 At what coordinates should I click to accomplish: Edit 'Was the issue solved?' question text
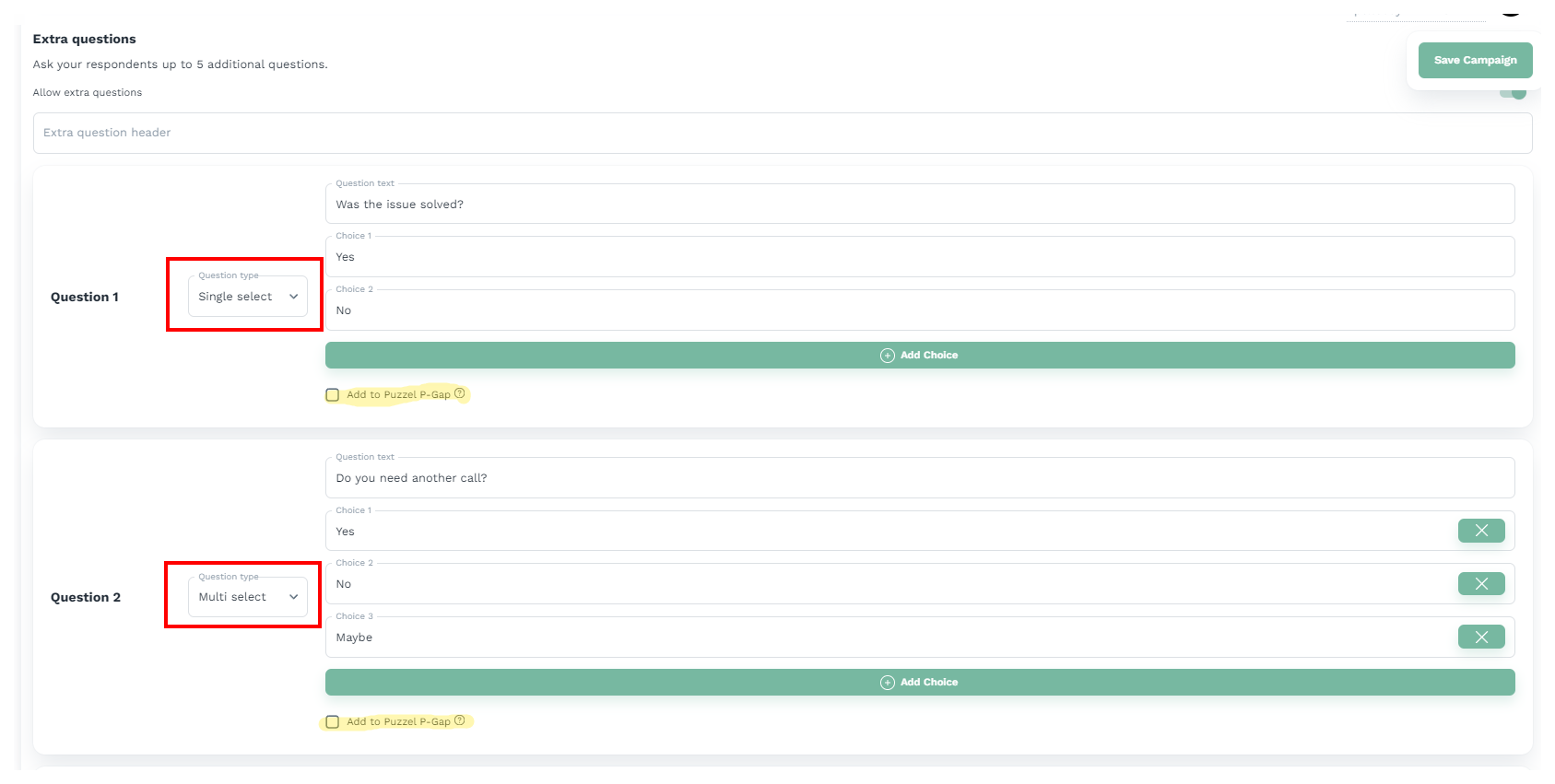point(919,205)
